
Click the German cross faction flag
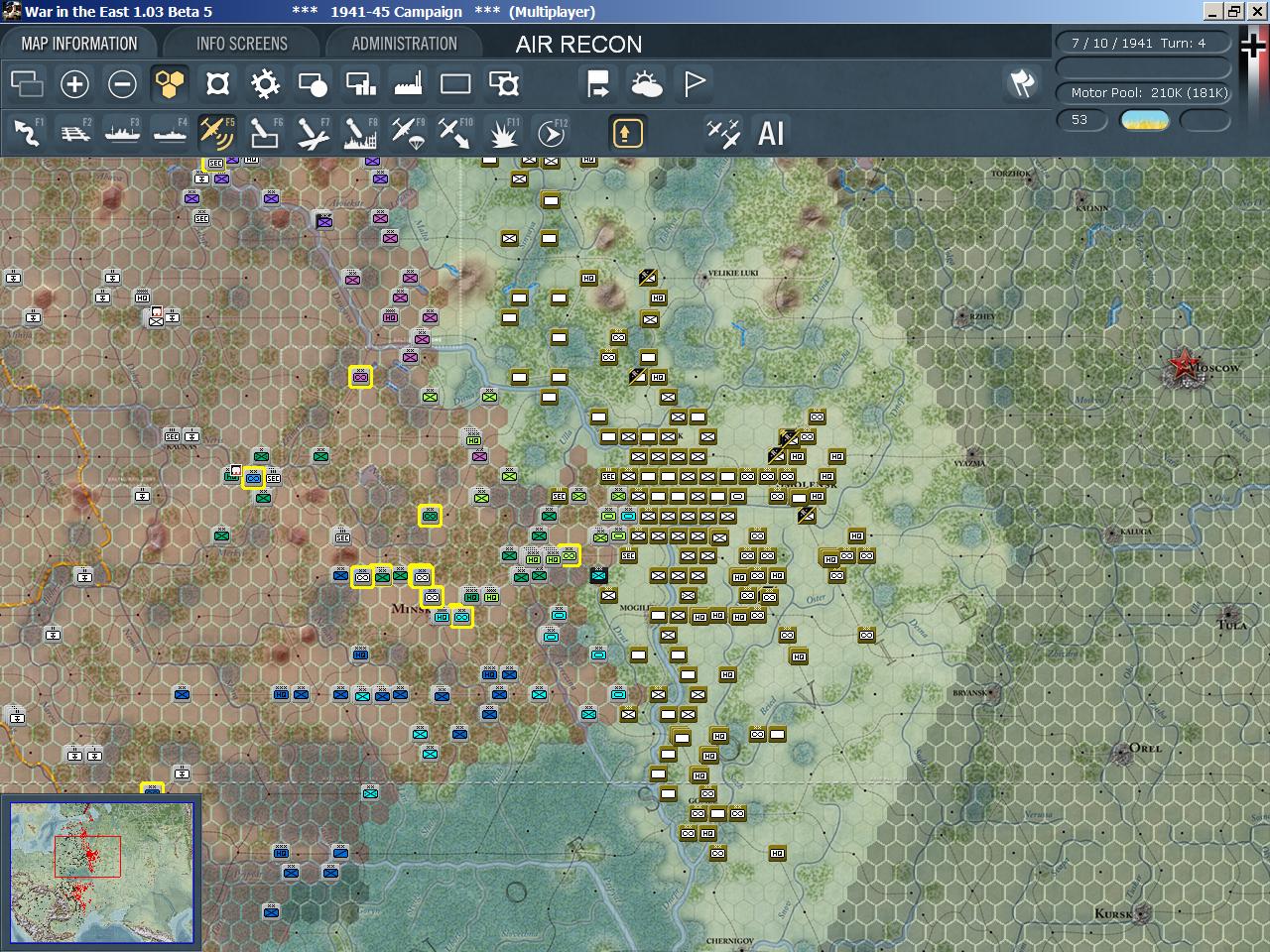coord(1253,47)
